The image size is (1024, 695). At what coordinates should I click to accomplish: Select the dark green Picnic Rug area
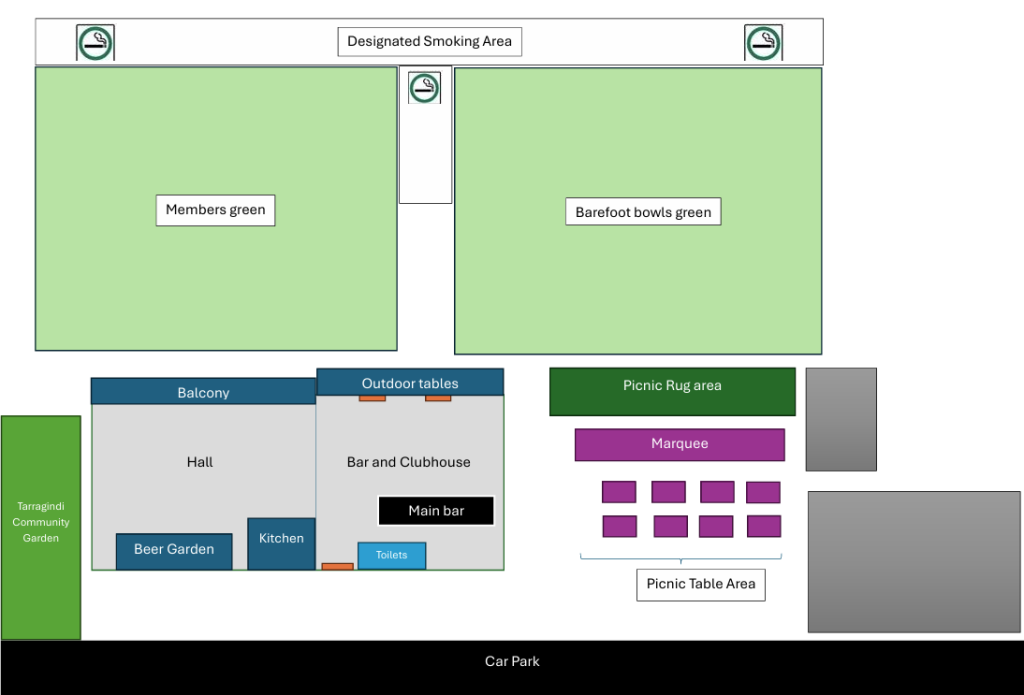pyautogui.click(x=672, y=391)
